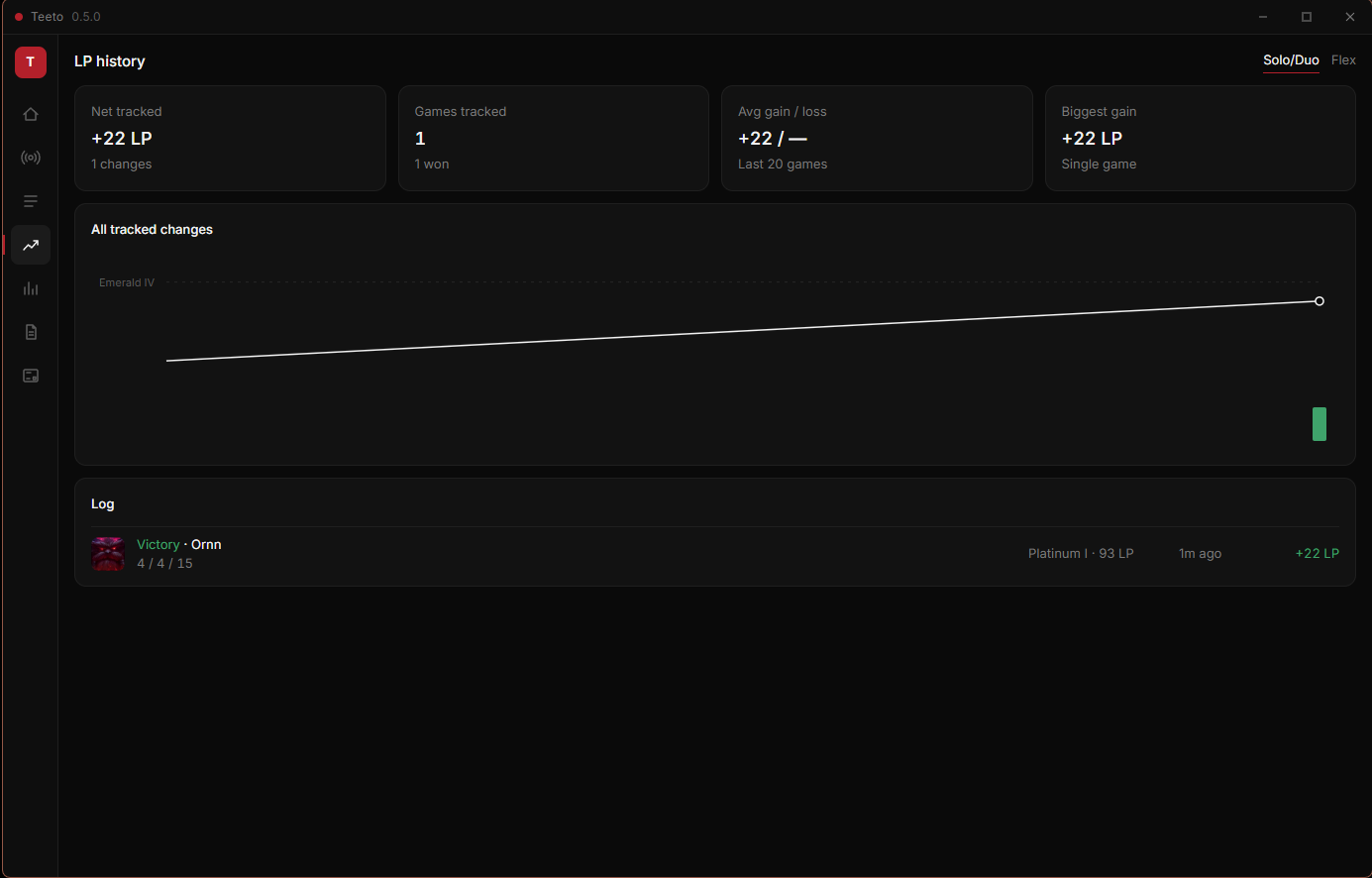This screenshot has height=878, width=1372.
Task: Open the overlay window icon in sidebar
Action: point(31,376)
